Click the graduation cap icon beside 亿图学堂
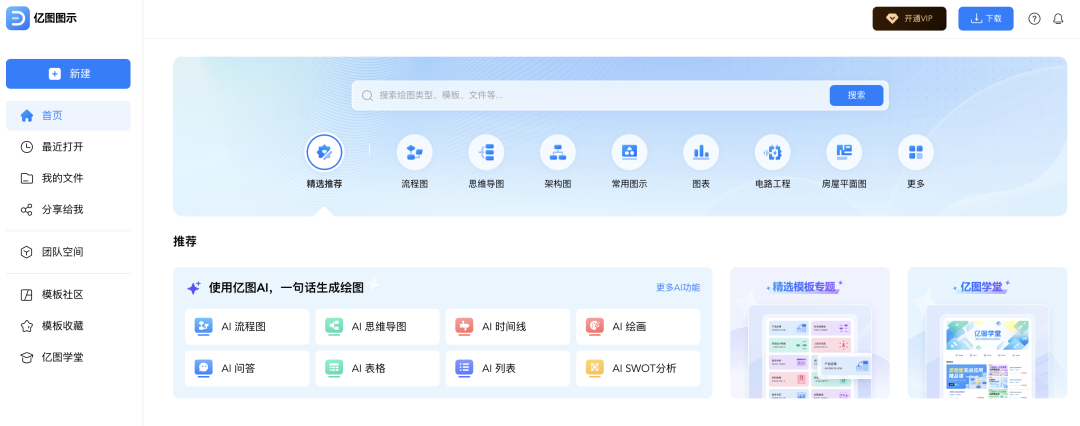Viewport: 1080px width, 426px height. pos(27,358)
